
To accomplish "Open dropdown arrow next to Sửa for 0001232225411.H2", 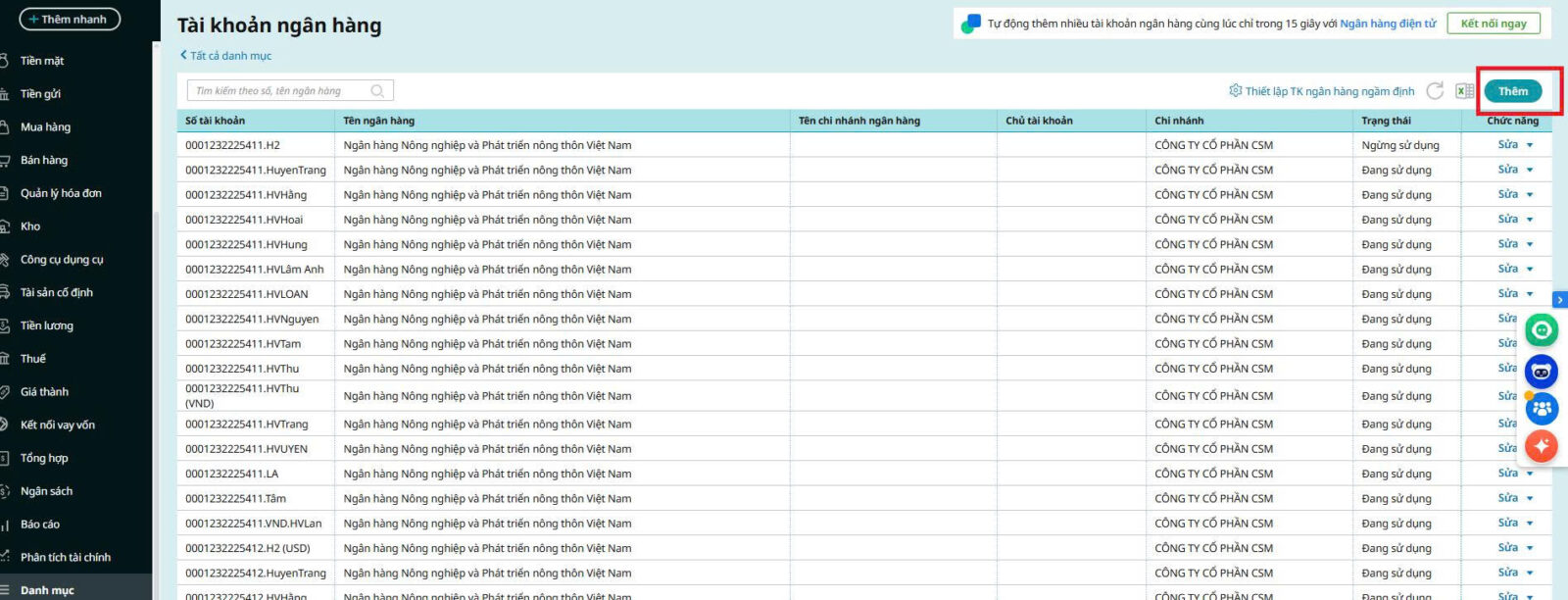I will pyautogui.click(x=1530, y=145).
